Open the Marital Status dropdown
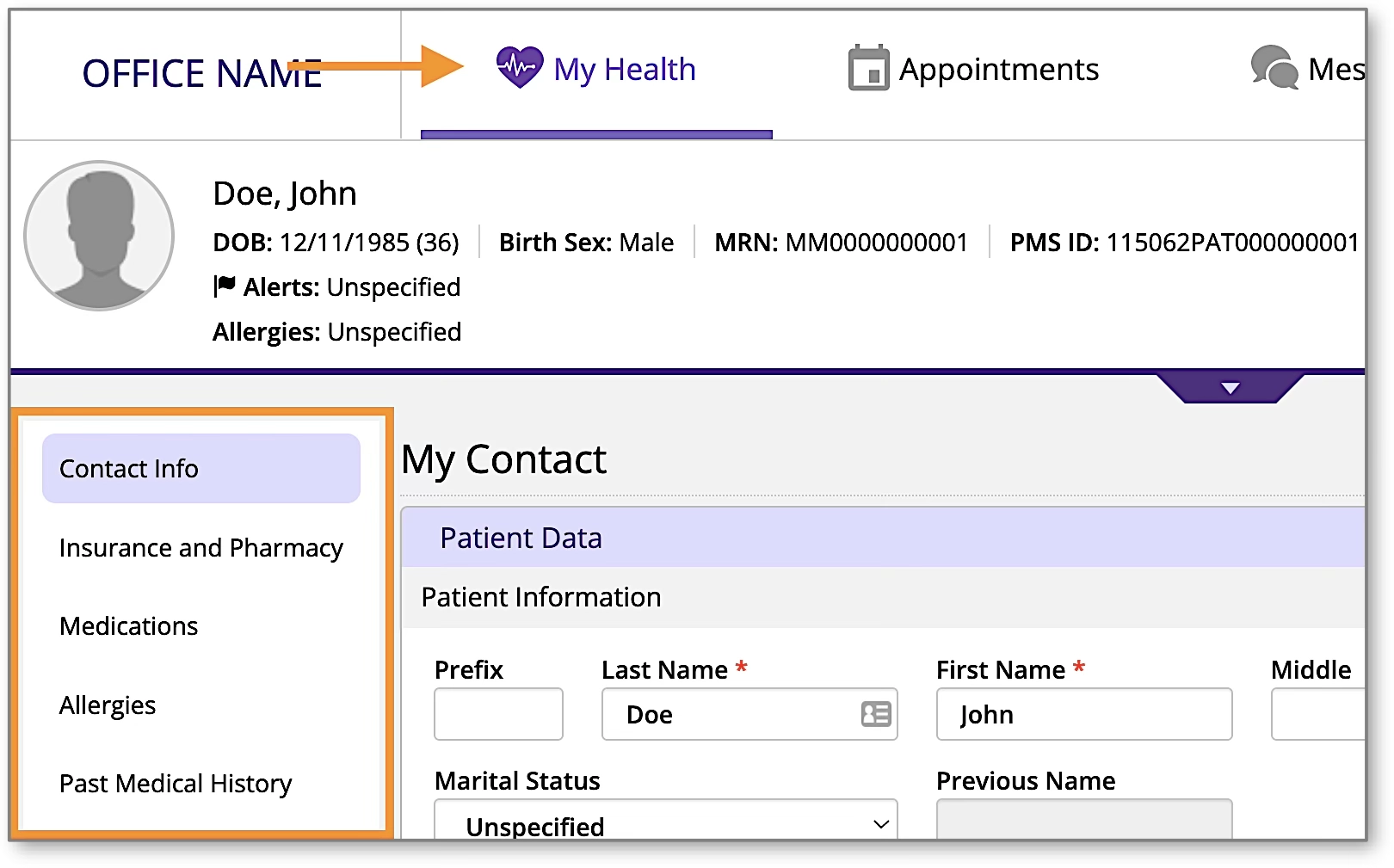 665,823
